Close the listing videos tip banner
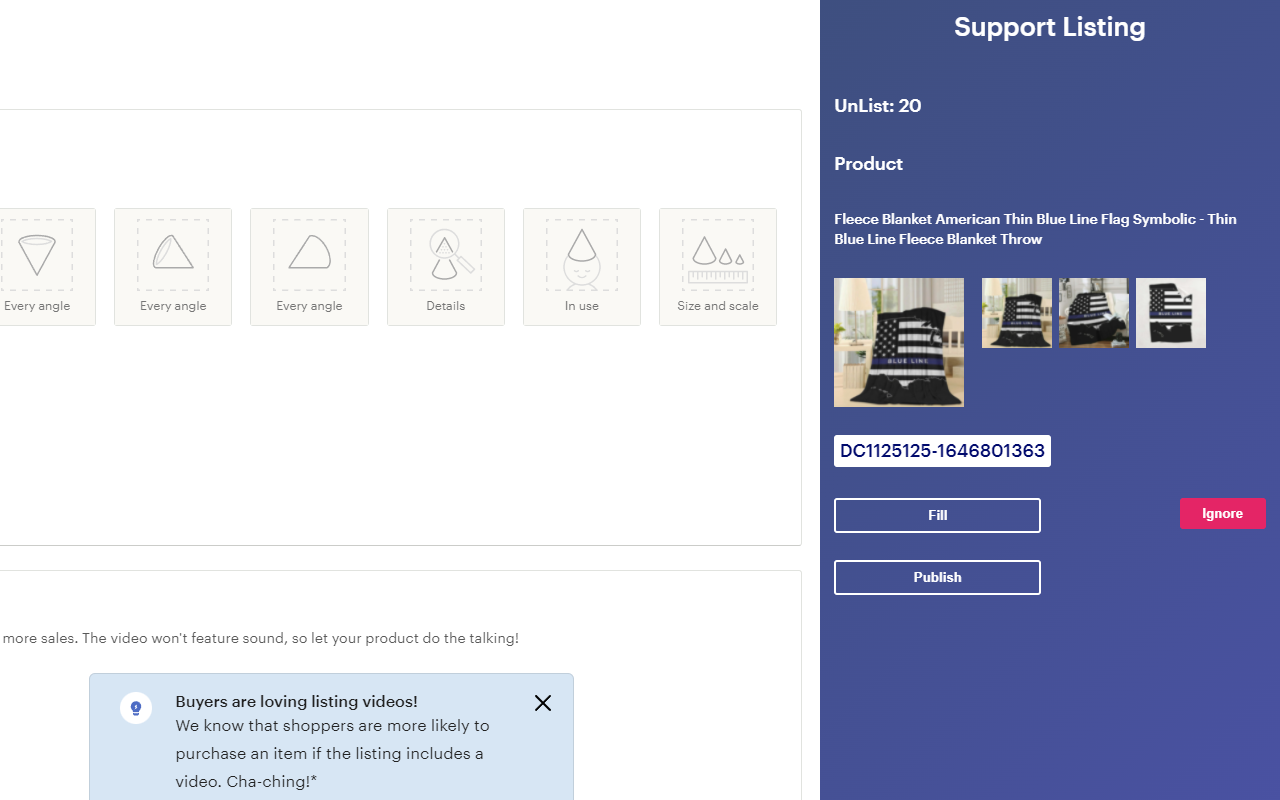Viewport: 1280px width, 800px height. [543, 703]
